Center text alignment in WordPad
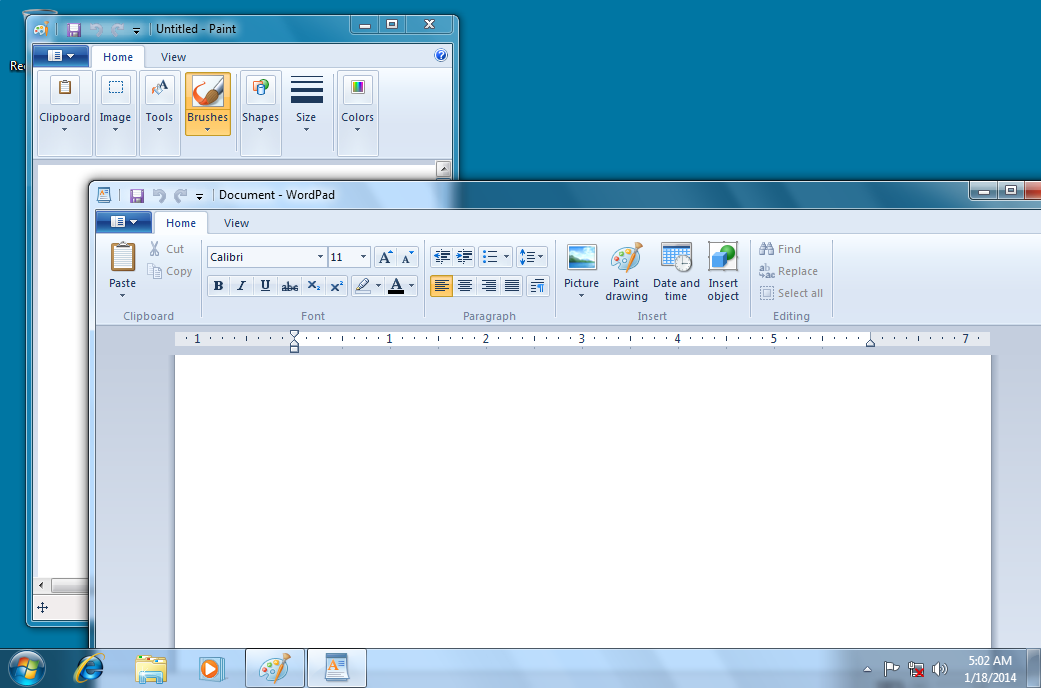Image resolution: width=1041 pixels, height=688 pixels. click(465, 286)
